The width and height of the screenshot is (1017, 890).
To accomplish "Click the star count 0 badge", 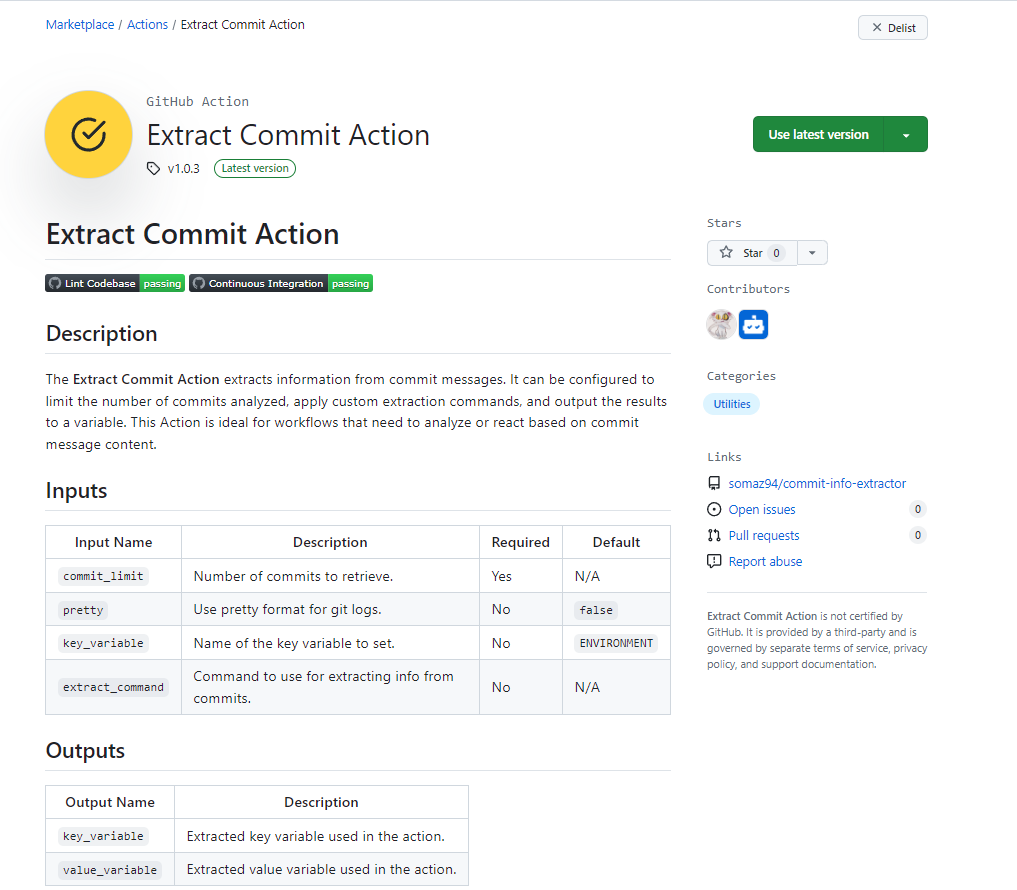I will (x=776, y=253).
